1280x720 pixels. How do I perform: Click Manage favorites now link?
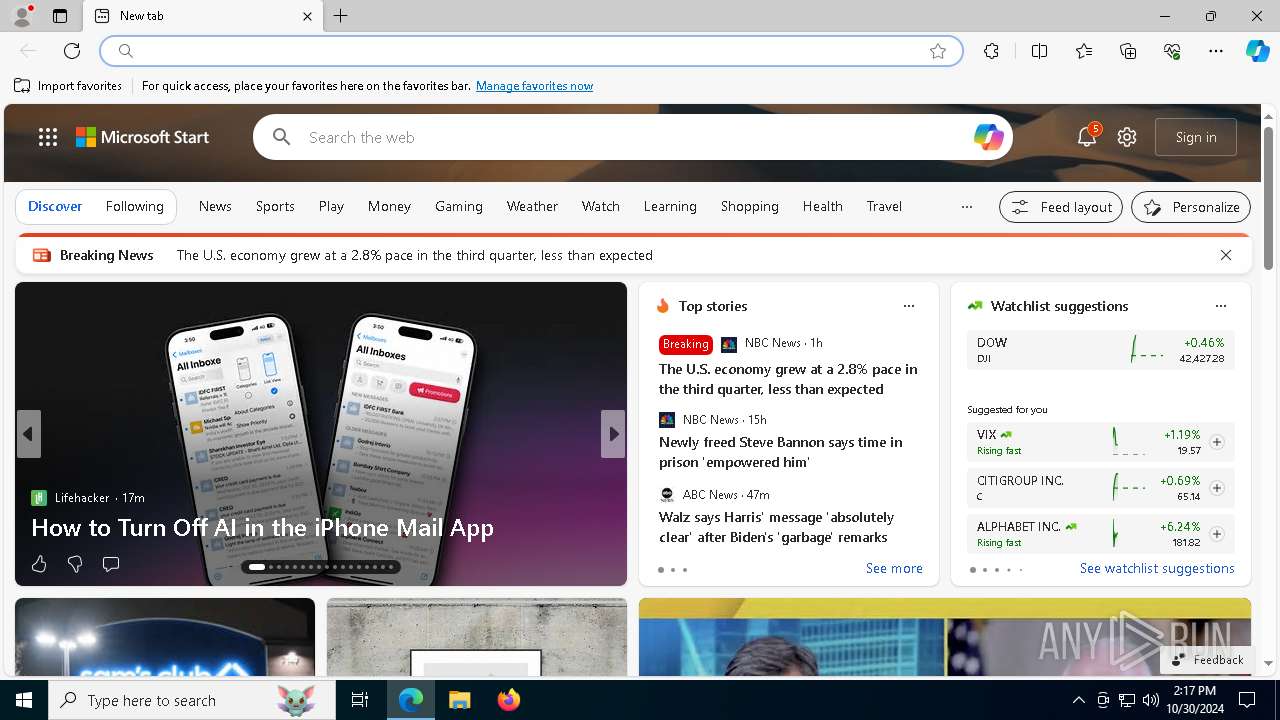point(534,86)
